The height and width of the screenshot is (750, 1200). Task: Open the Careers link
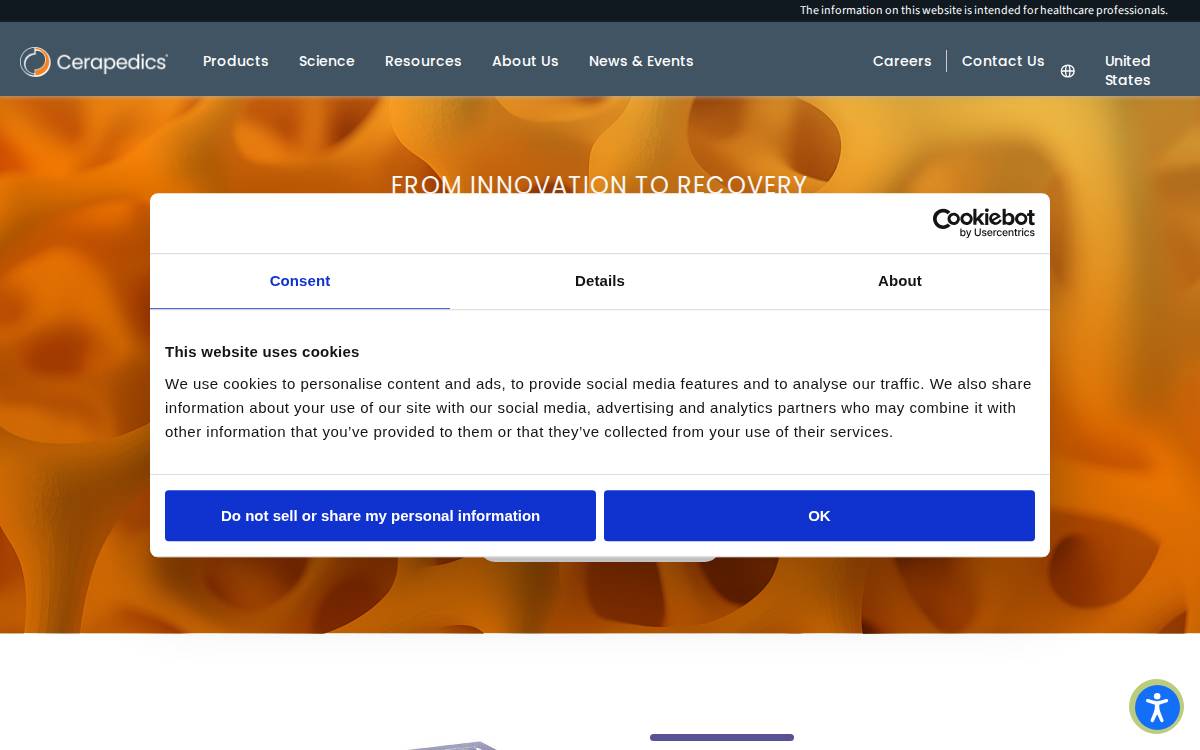tap(902, 61)
